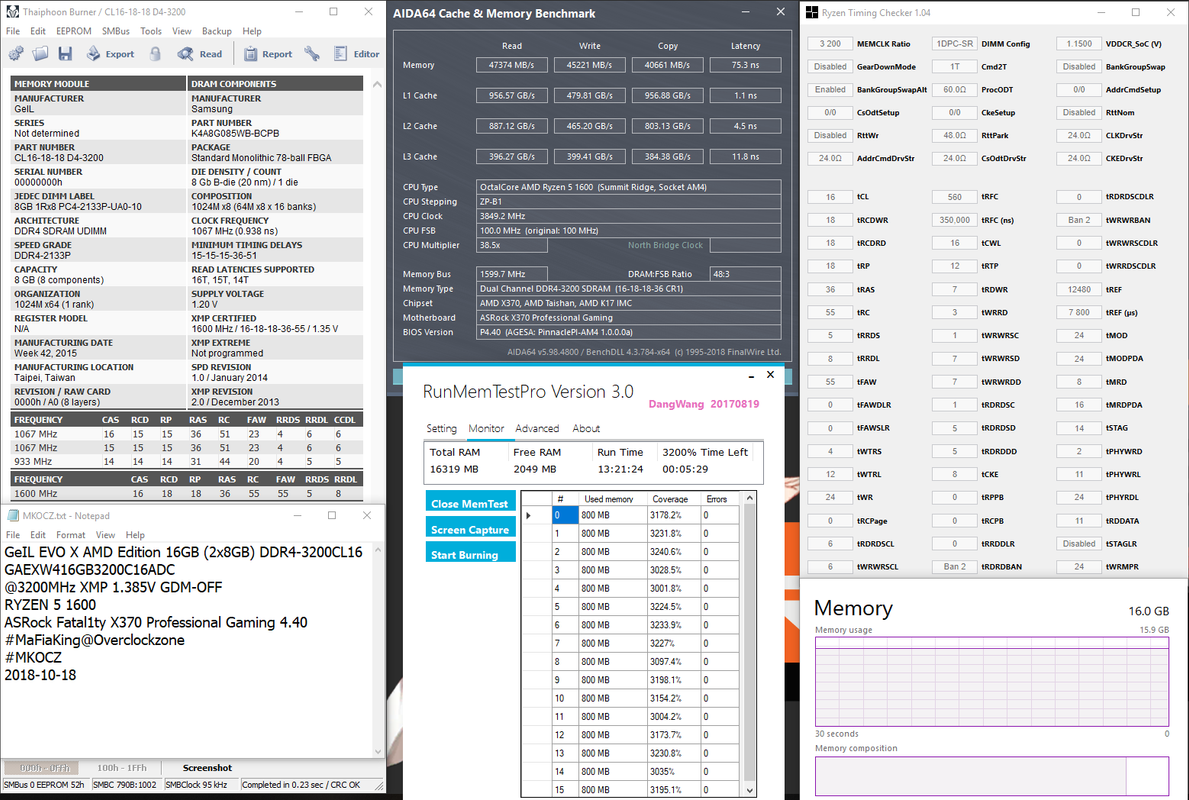Click the MEMCLK Ratio value 3 200
This screenshot has width=1189, height=800.
pos(830,44)
